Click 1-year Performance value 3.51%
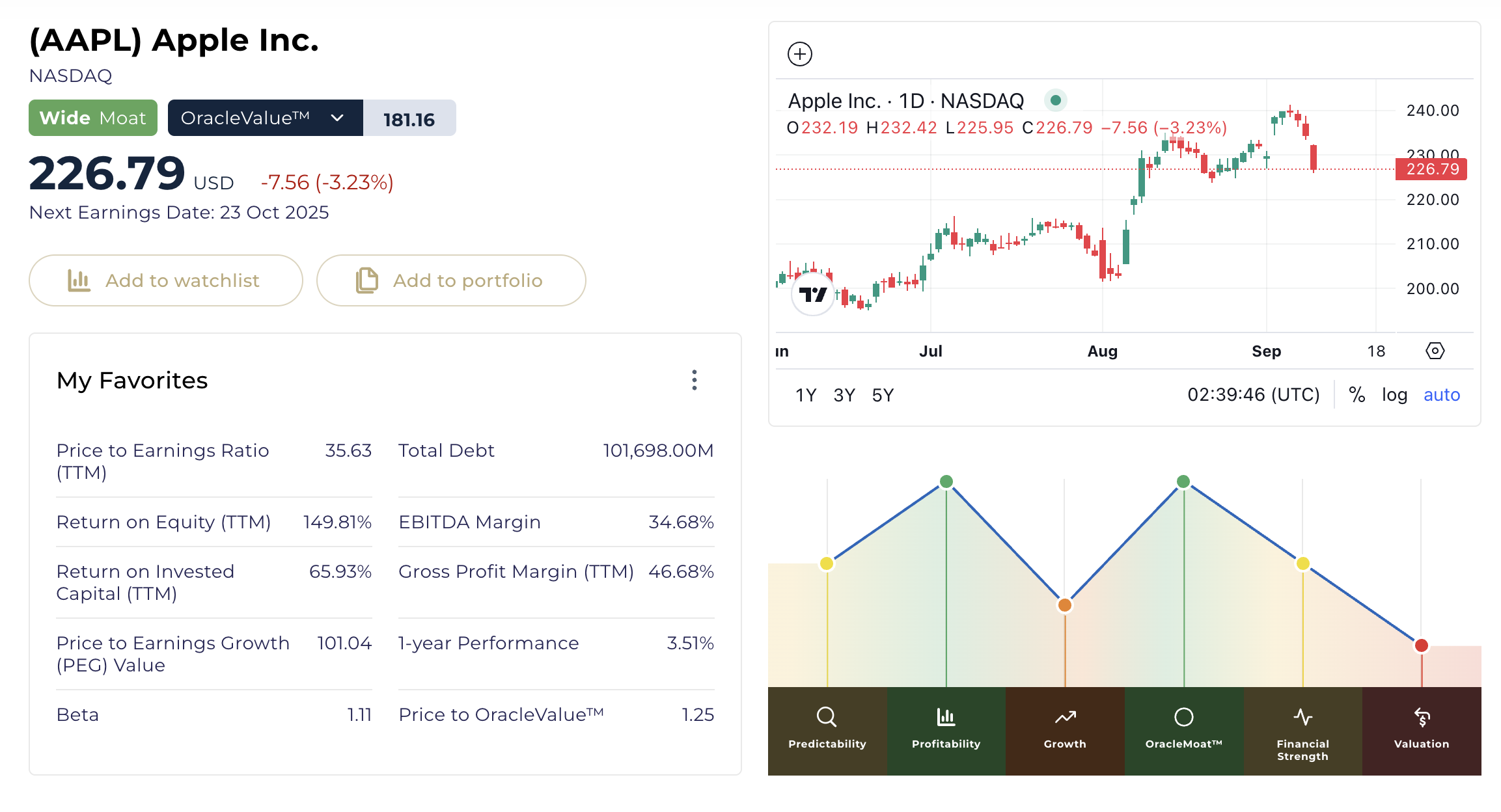Screen dimensions: 1501x812 click(690, 643)
